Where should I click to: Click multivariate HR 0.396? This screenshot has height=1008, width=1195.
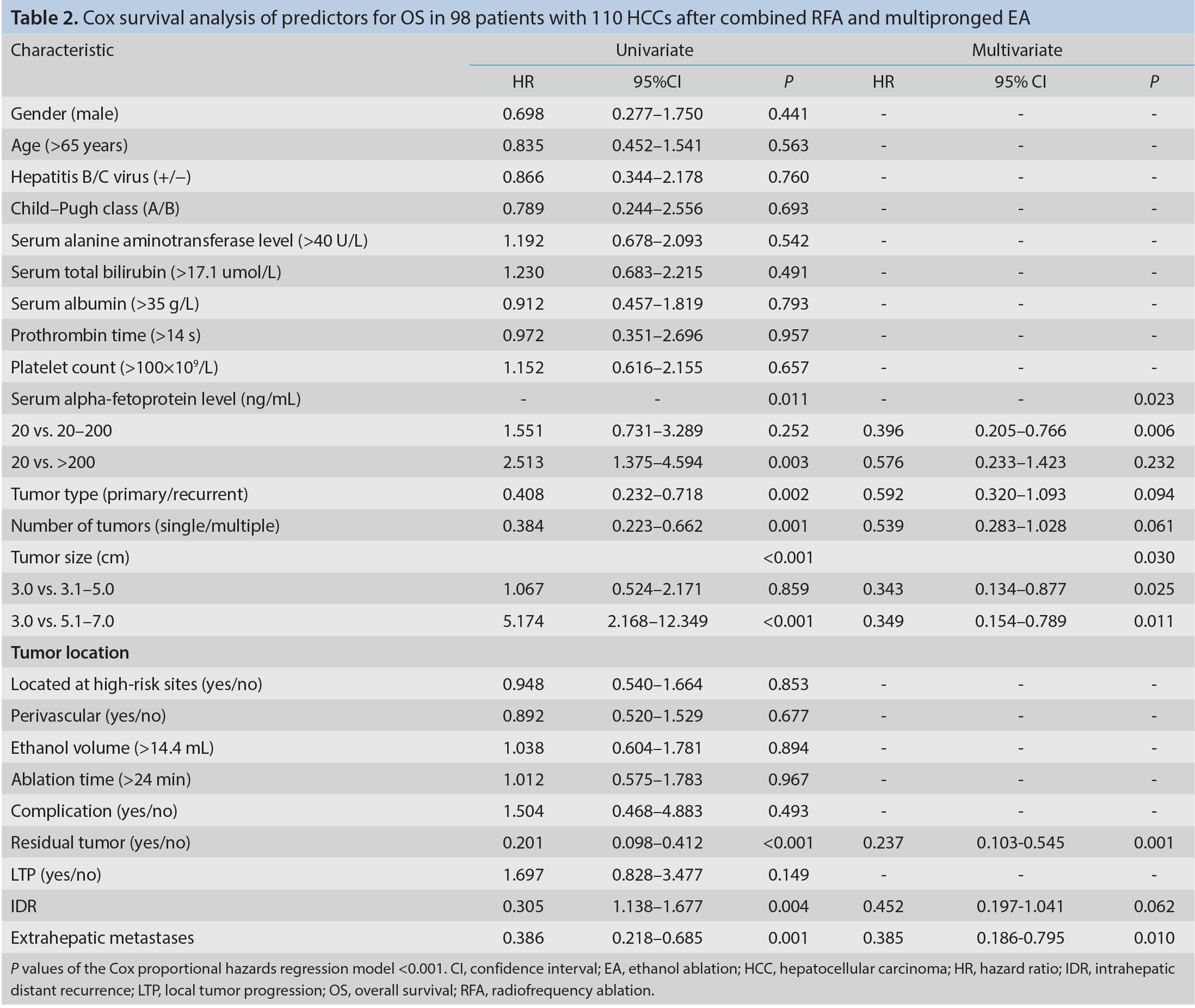[x=883, y=431]
